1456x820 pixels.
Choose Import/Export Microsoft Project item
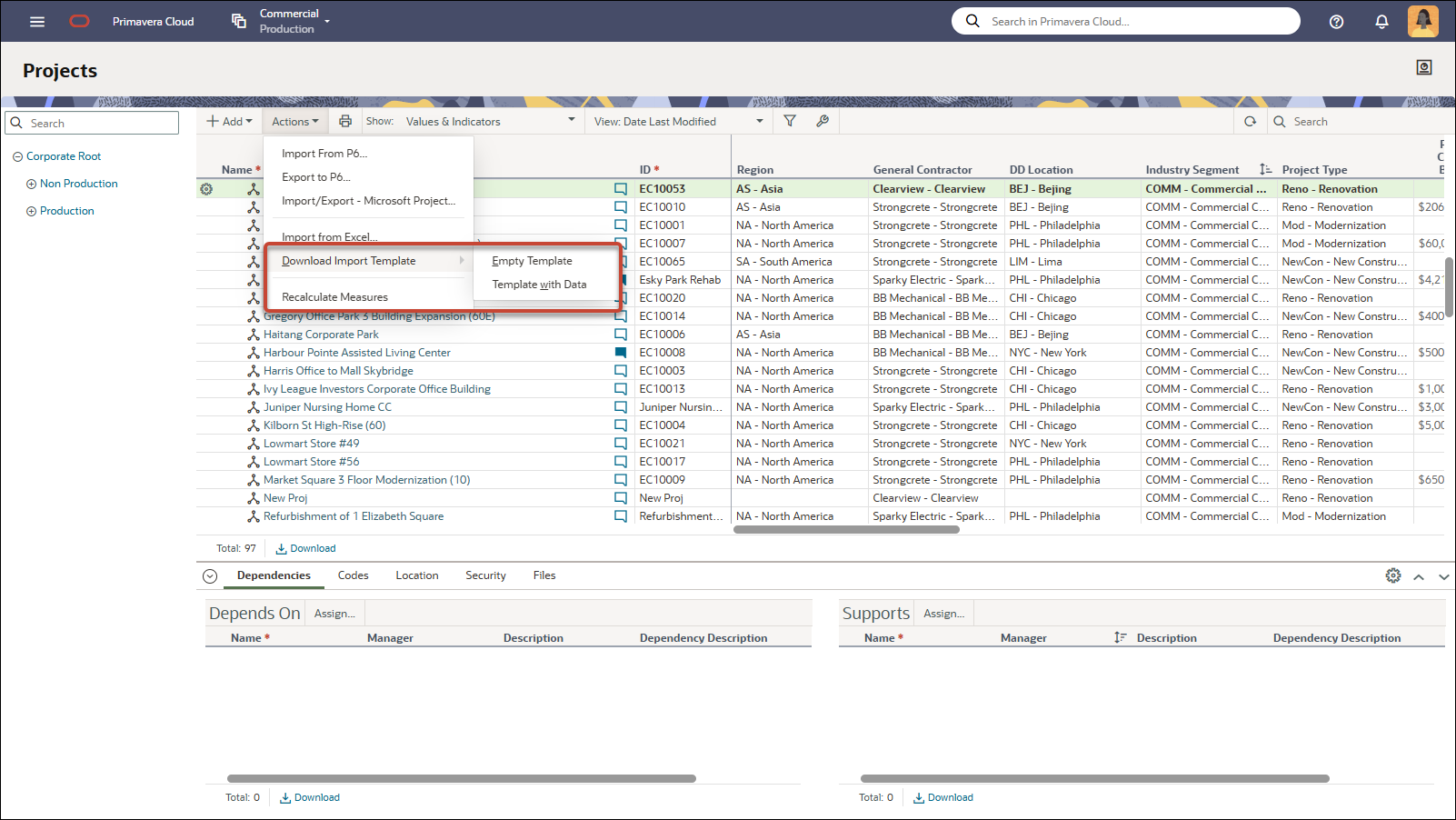coord(368,201)
